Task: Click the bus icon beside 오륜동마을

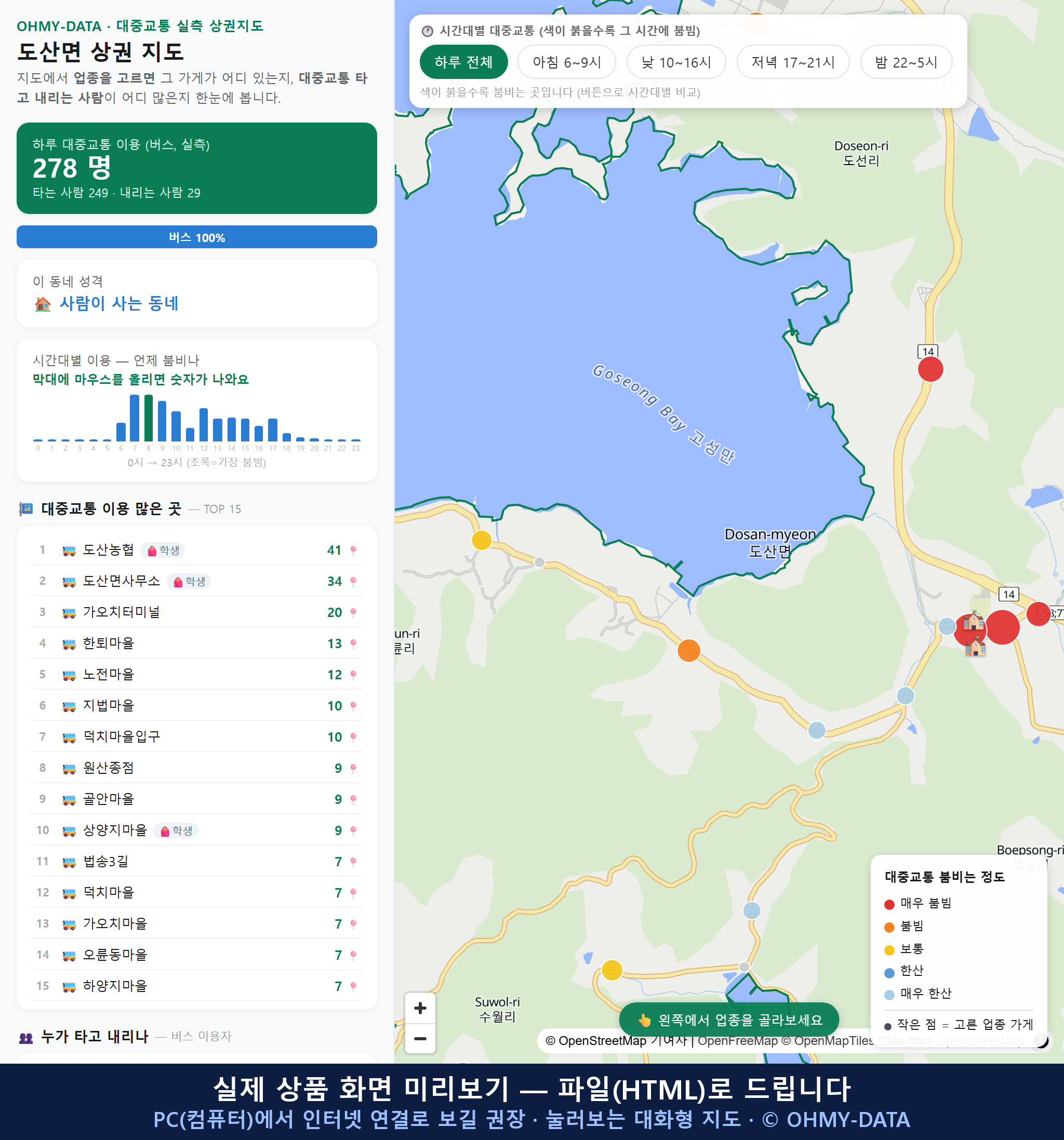Action: click(x=69, y=955)
